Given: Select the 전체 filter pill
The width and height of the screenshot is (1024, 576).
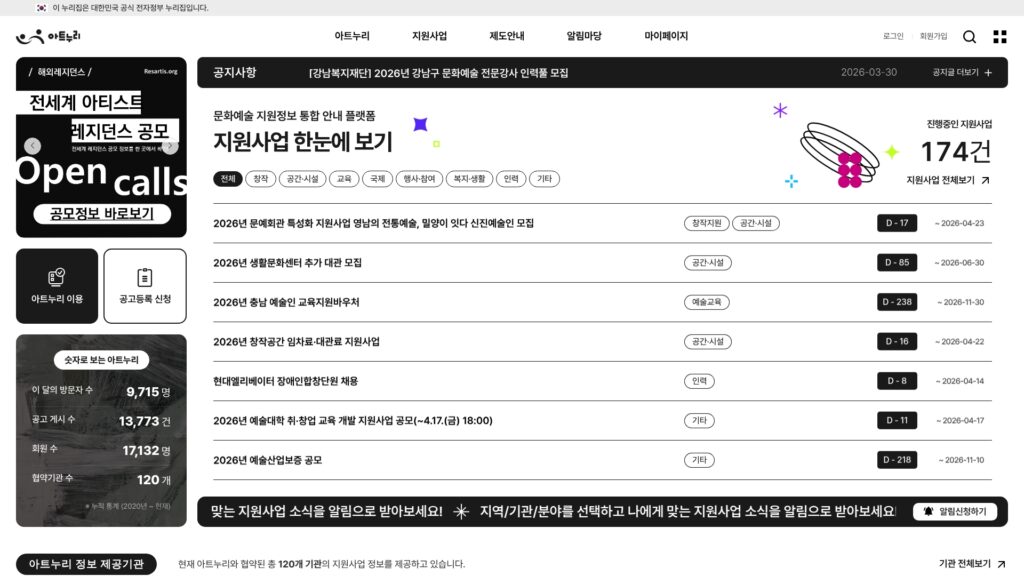Looking at the screenshot, I should (225, 179).
